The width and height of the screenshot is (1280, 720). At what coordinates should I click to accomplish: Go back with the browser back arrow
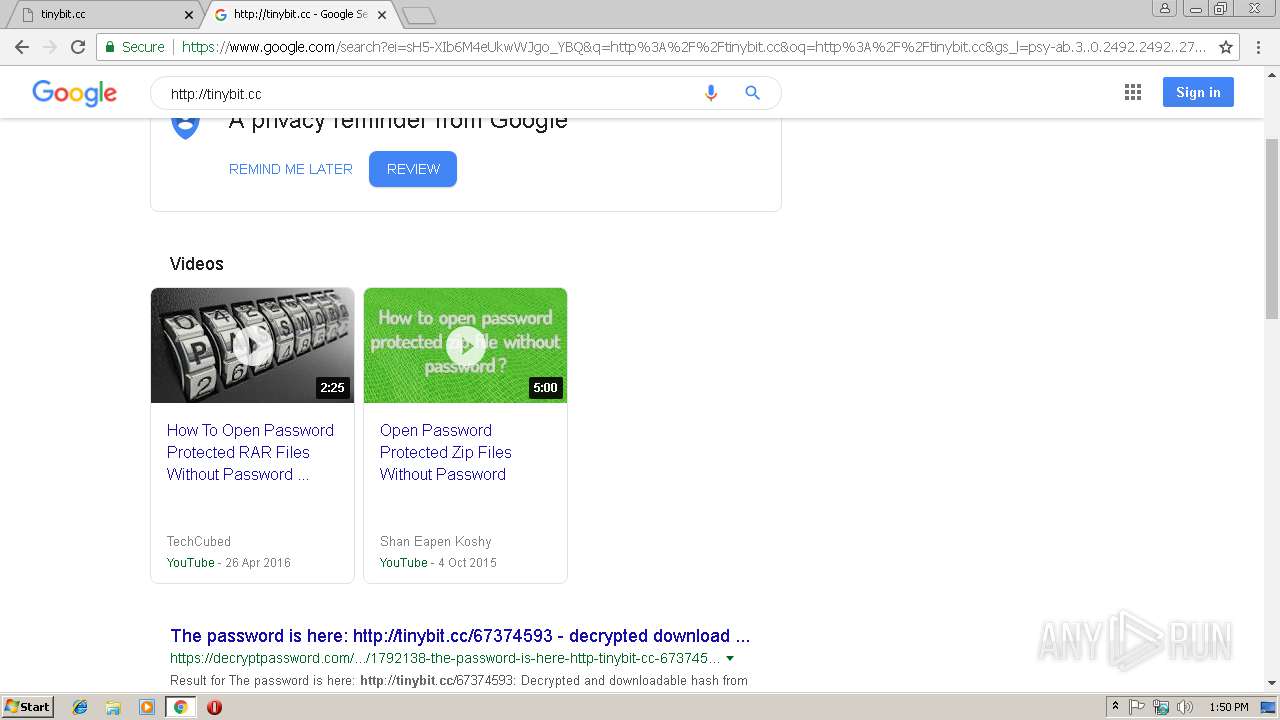coord(21,47)
